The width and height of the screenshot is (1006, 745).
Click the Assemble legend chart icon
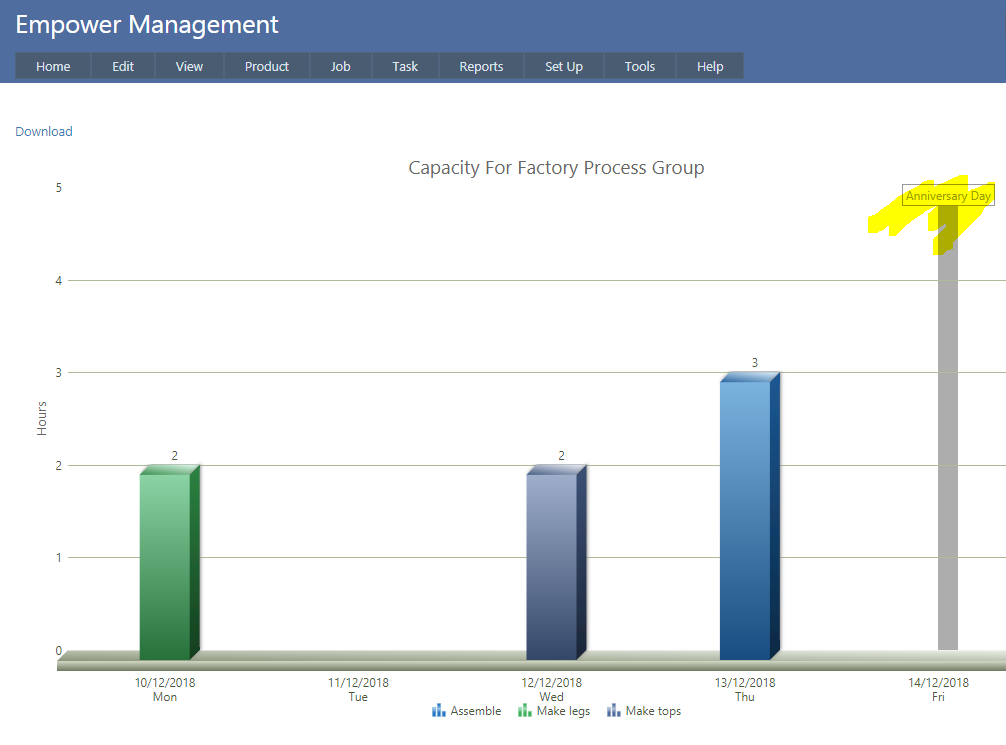(x=438, y=711)
